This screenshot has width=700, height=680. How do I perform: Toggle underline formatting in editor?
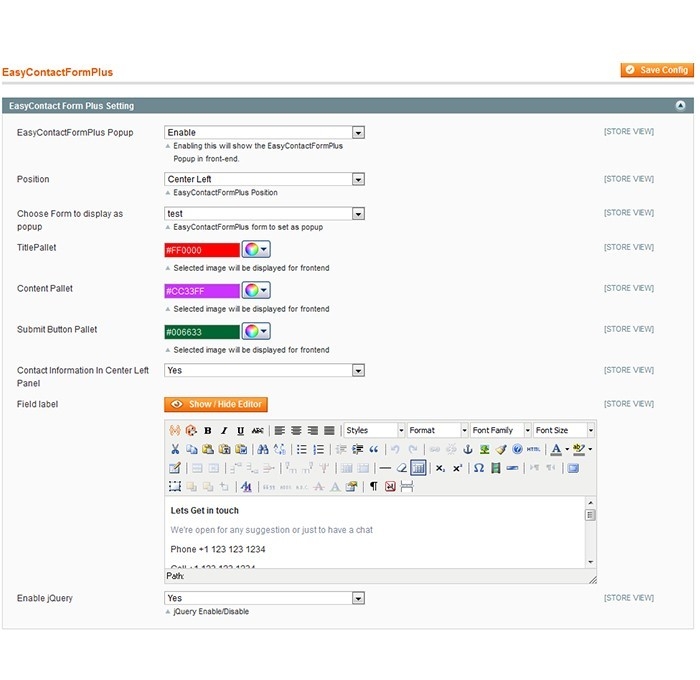pos(241,430)
